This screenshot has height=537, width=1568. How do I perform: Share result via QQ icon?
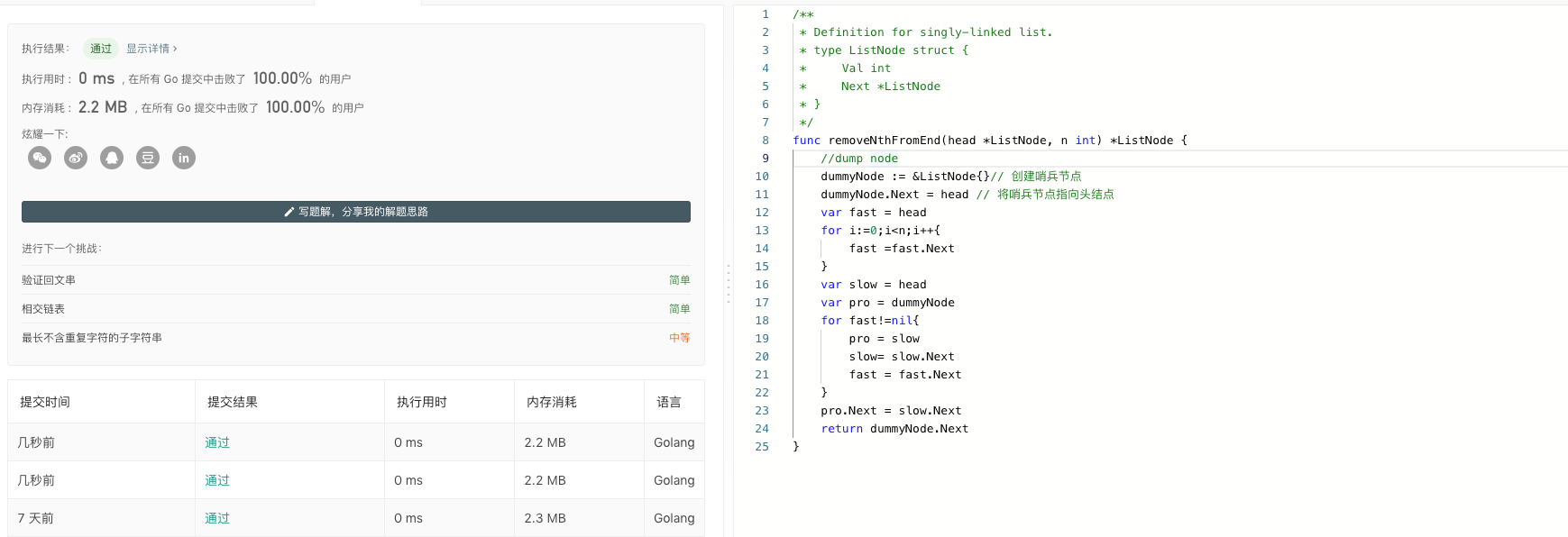pyautogui.click(x=112, y=158)
